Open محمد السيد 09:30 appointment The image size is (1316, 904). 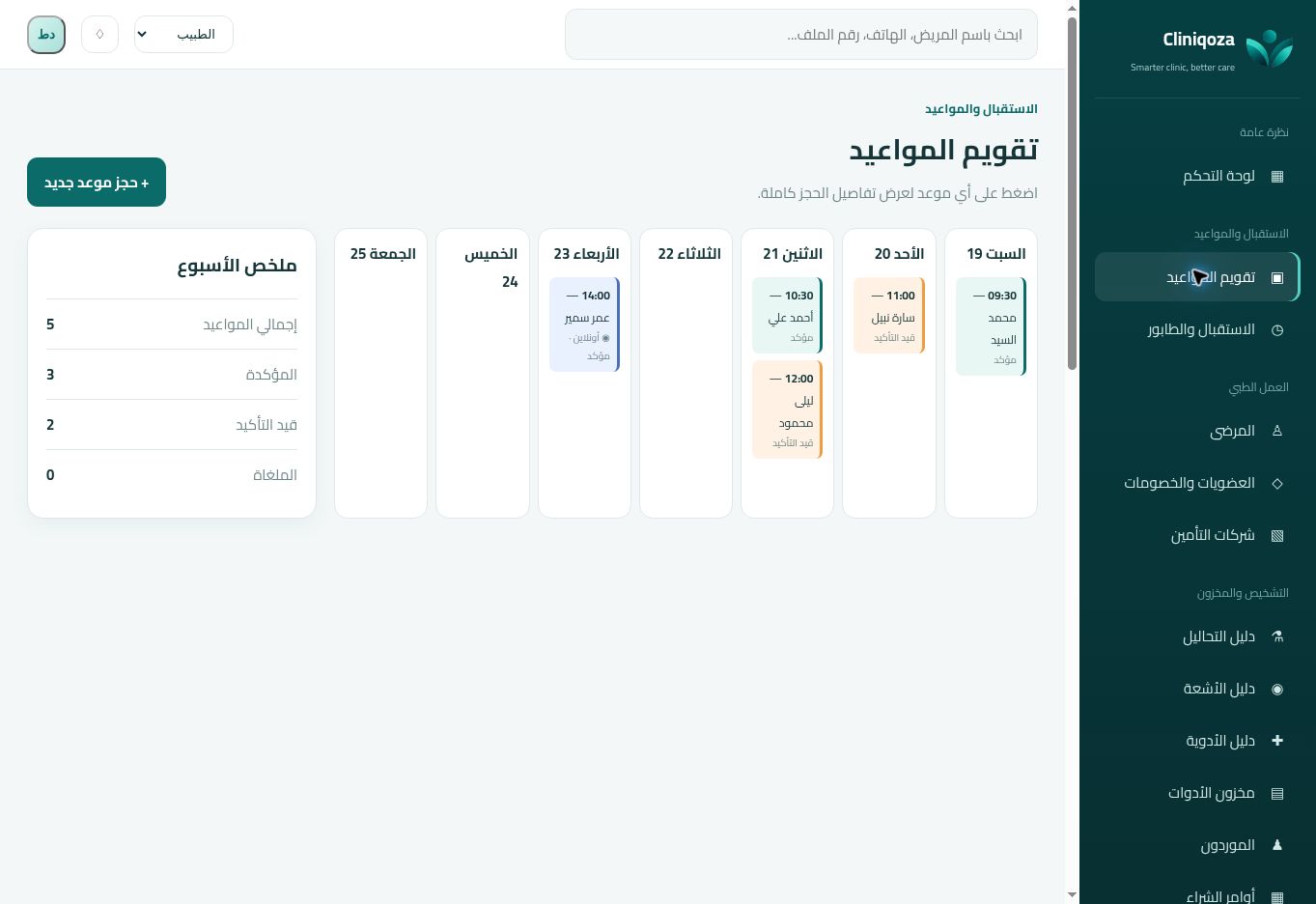tap(991, 326)
